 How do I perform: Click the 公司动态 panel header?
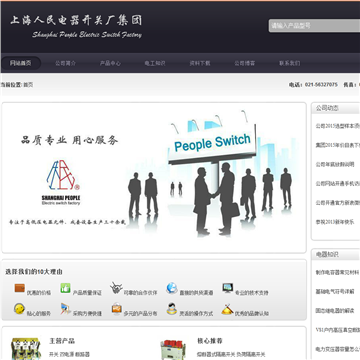[x=336, y=108]
